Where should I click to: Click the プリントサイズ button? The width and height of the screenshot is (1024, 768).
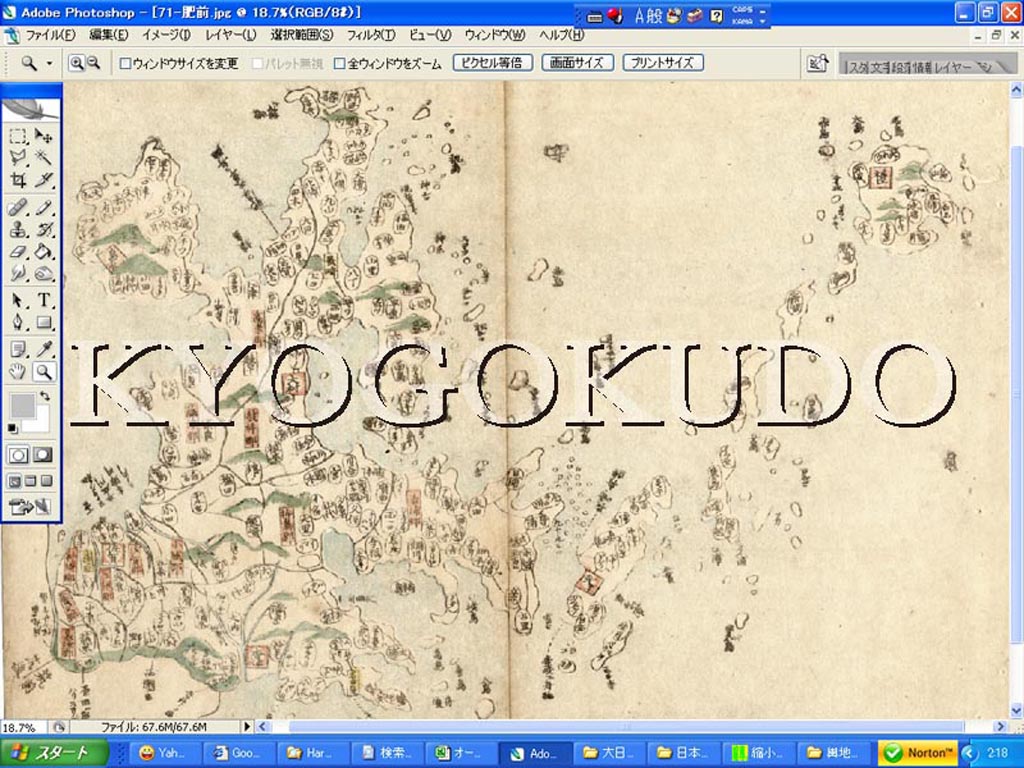(x=662, y=63)
